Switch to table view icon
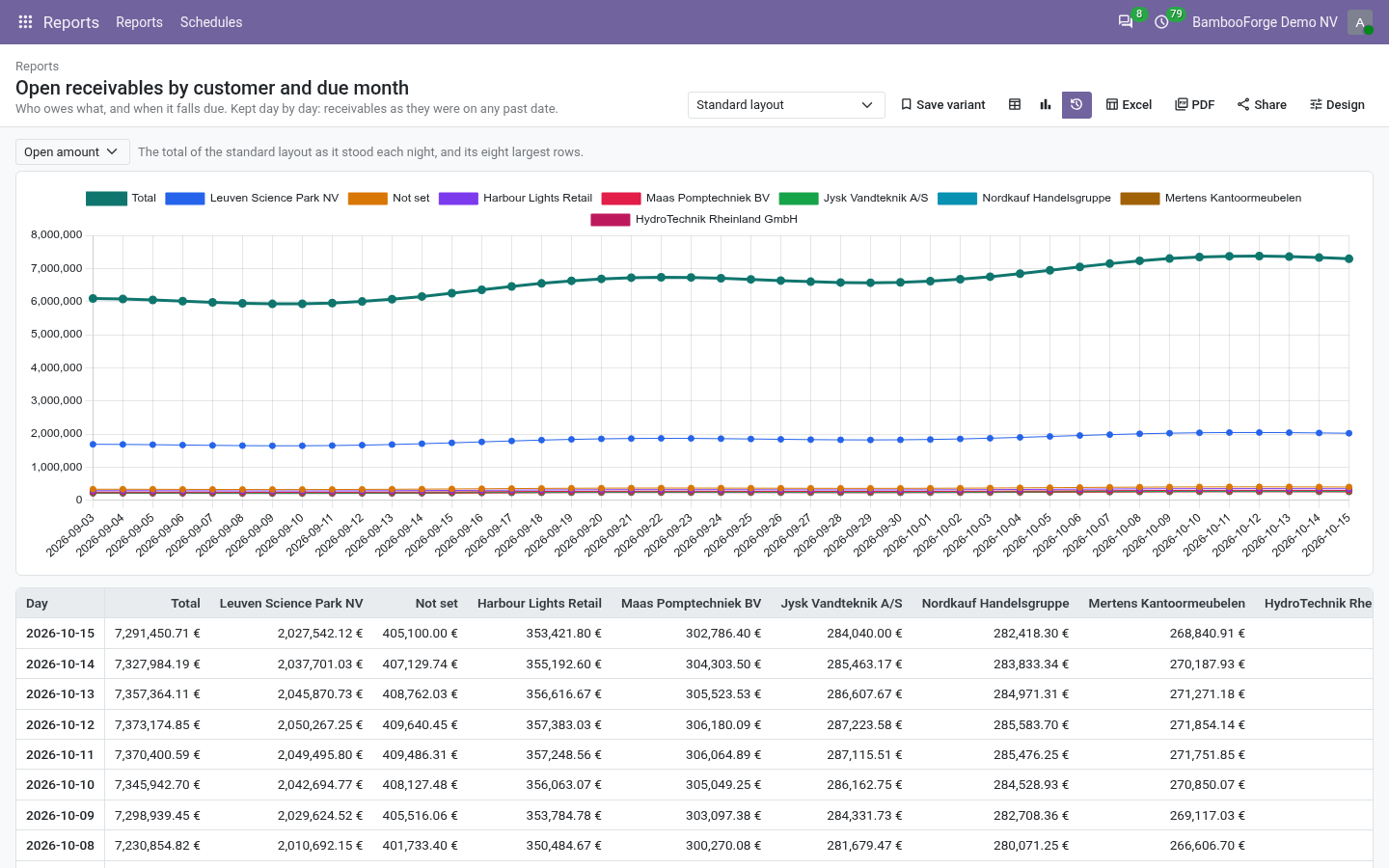 coord(1015,105)
